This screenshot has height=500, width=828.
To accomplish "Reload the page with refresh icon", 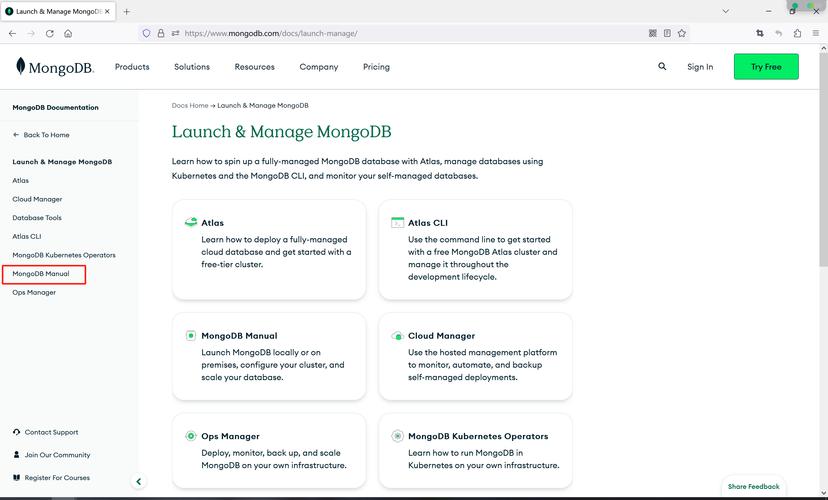I will coord(50,33).
